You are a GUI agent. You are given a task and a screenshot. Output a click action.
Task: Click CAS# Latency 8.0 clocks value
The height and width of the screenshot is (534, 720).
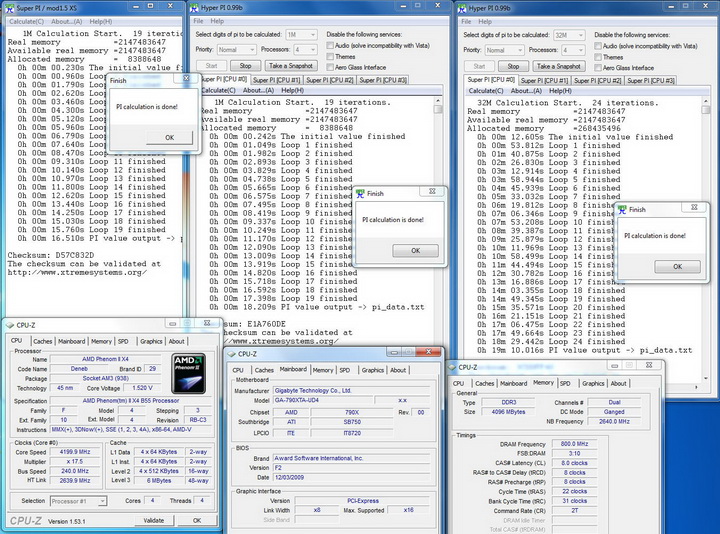[574, 463]
